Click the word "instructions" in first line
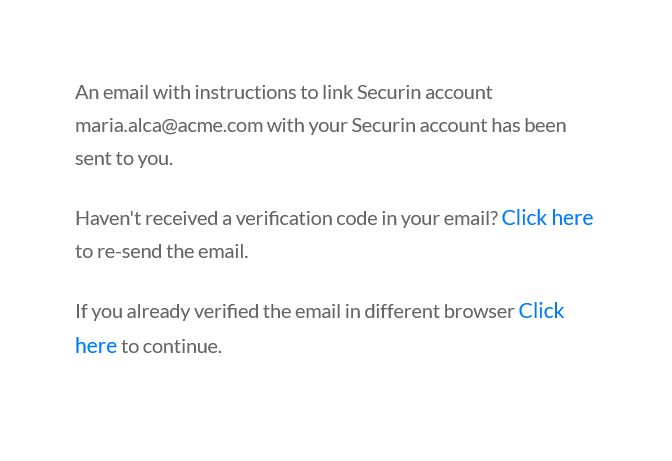Image resolution: width=672 pixels, height=461 pixels. [x=245, y=92]
